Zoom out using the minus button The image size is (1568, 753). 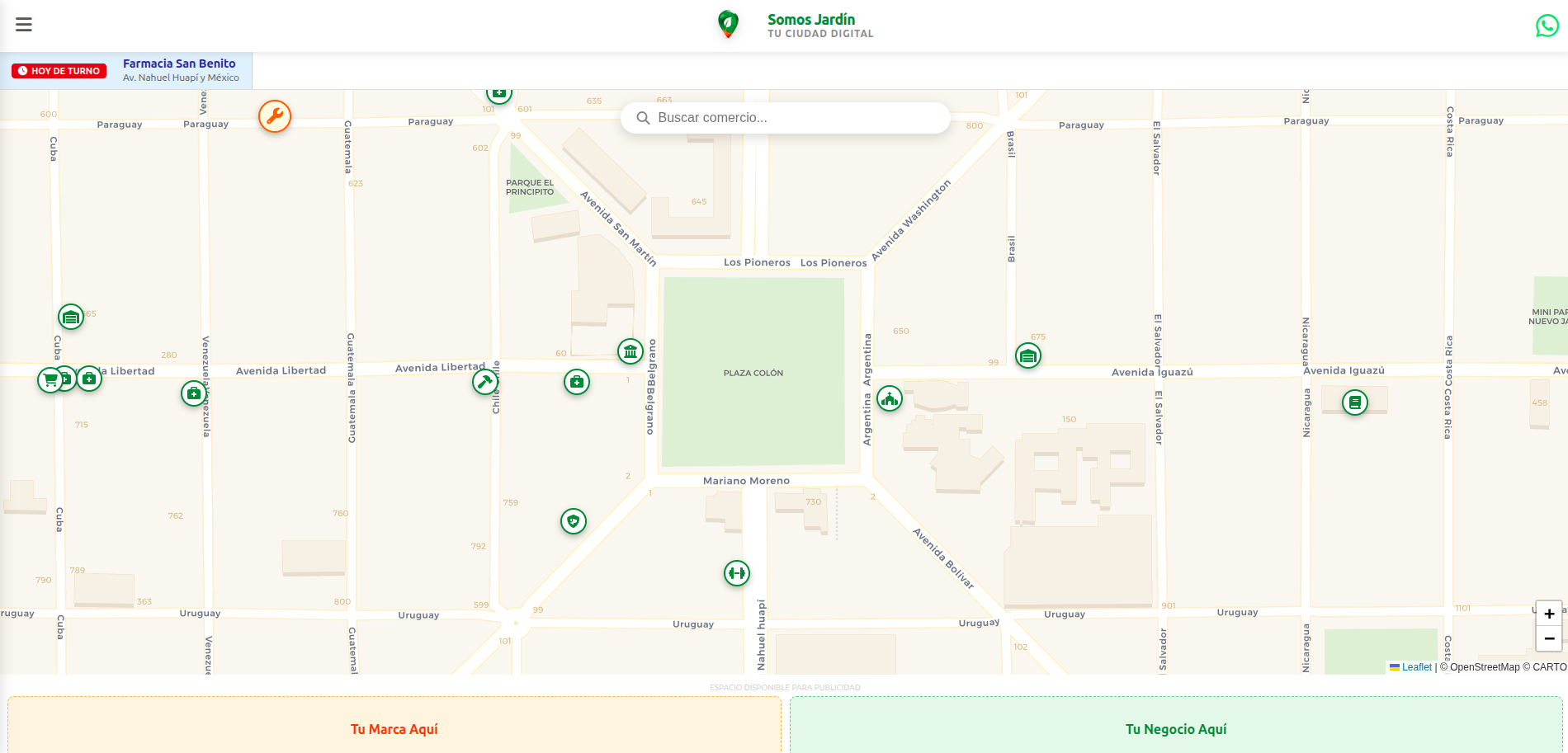pyautogui.click(x=1549, y=638)
